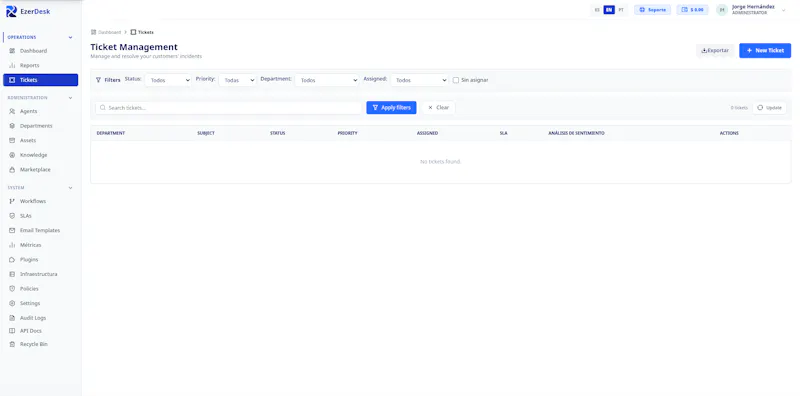Click the EzerDesk logo icon
This screenshot has width=800, height=396.
tap(11, 11)
